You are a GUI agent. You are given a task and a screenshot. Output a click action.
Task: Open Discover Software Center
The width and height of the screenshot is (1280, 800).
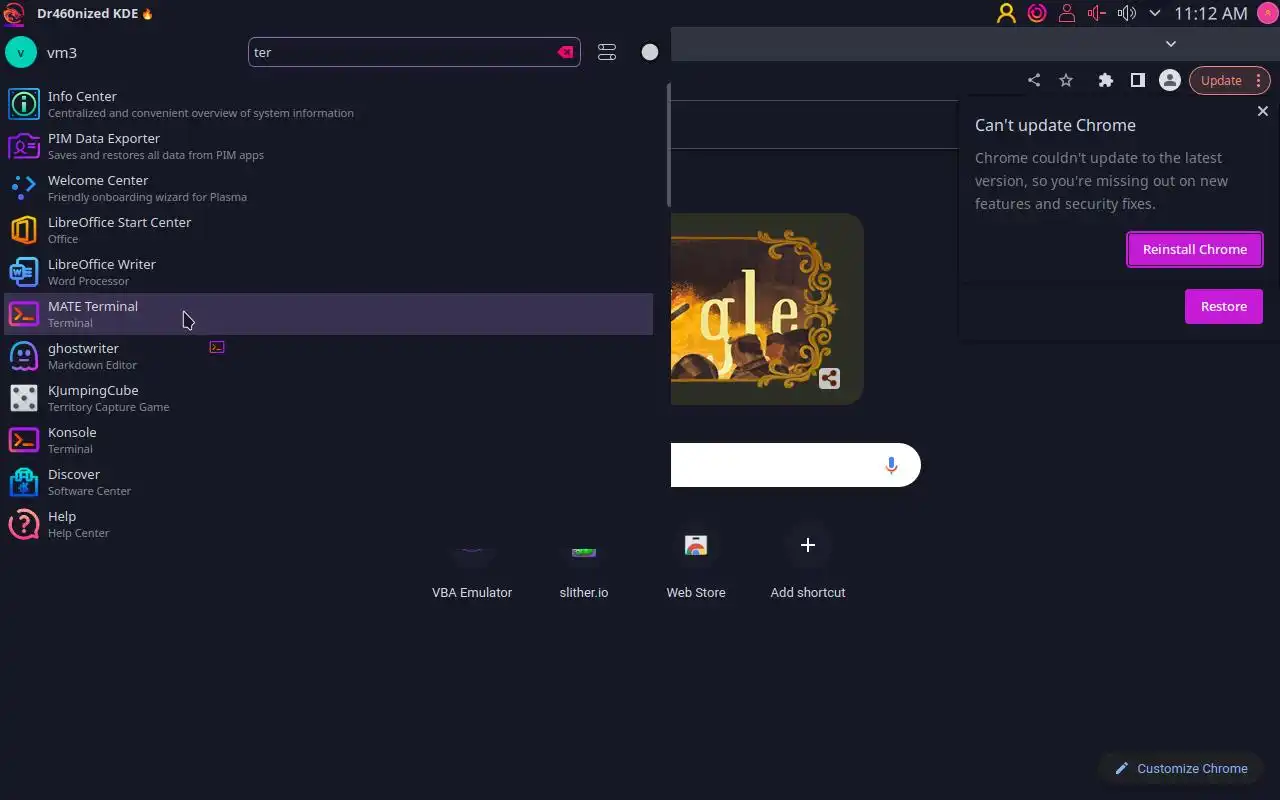tap(329, 482)
